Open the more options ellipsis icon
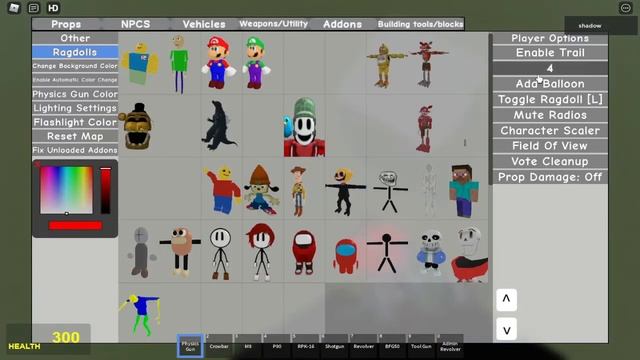640x360 pixels. pyautogui.click(x=625, y=8)
